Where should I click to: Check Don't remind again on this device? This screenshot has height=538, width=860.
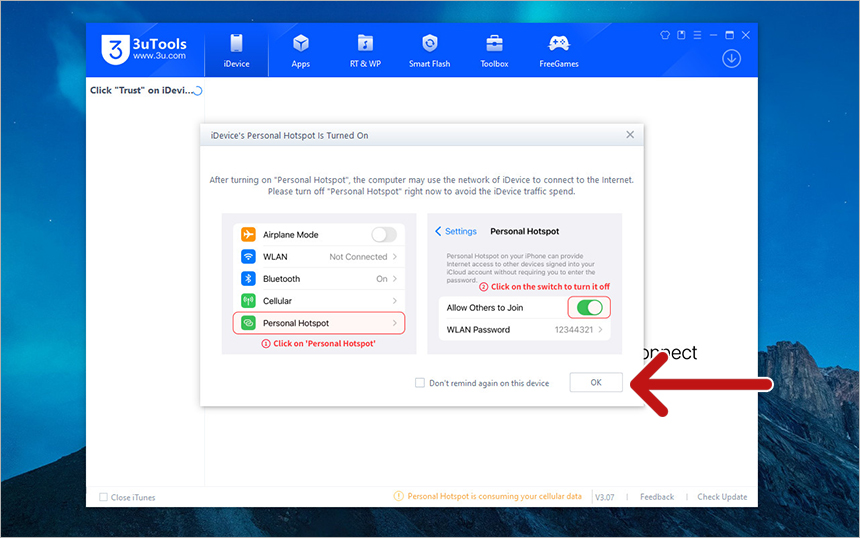click(x=420, y=383)
